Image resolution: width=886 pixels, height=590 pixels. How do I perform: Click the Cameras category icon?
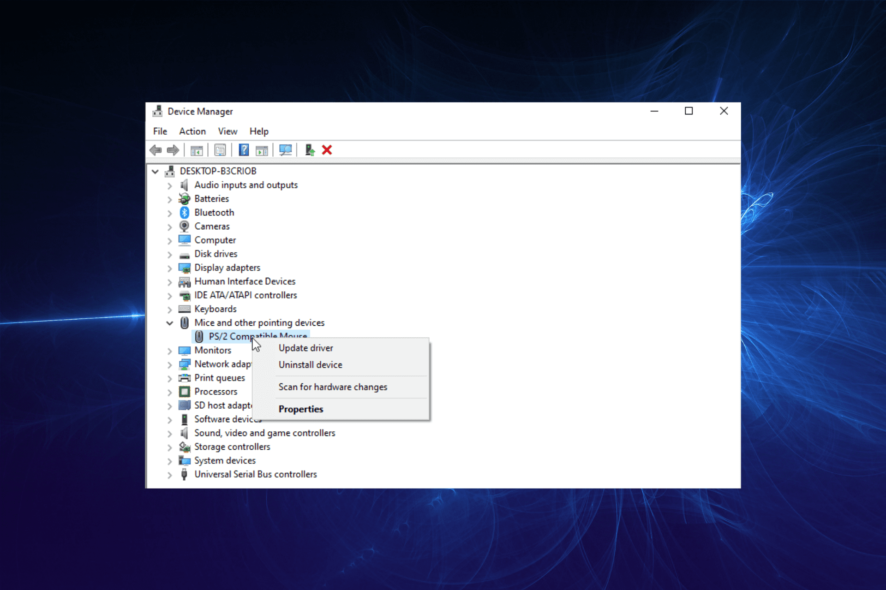[184, 226]
